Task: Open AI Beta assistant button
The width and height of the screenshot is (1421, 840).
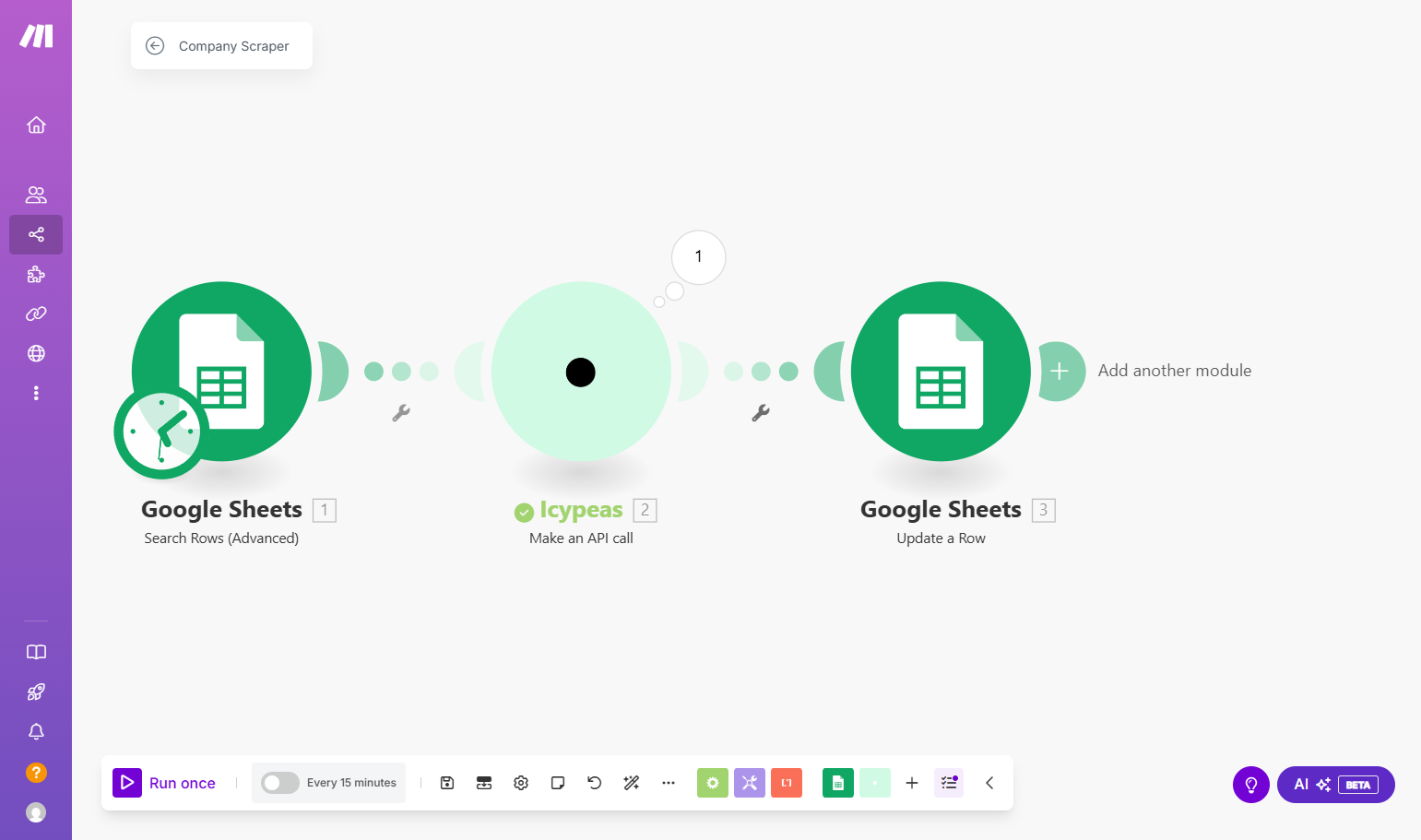Action: click(1335, 785)
